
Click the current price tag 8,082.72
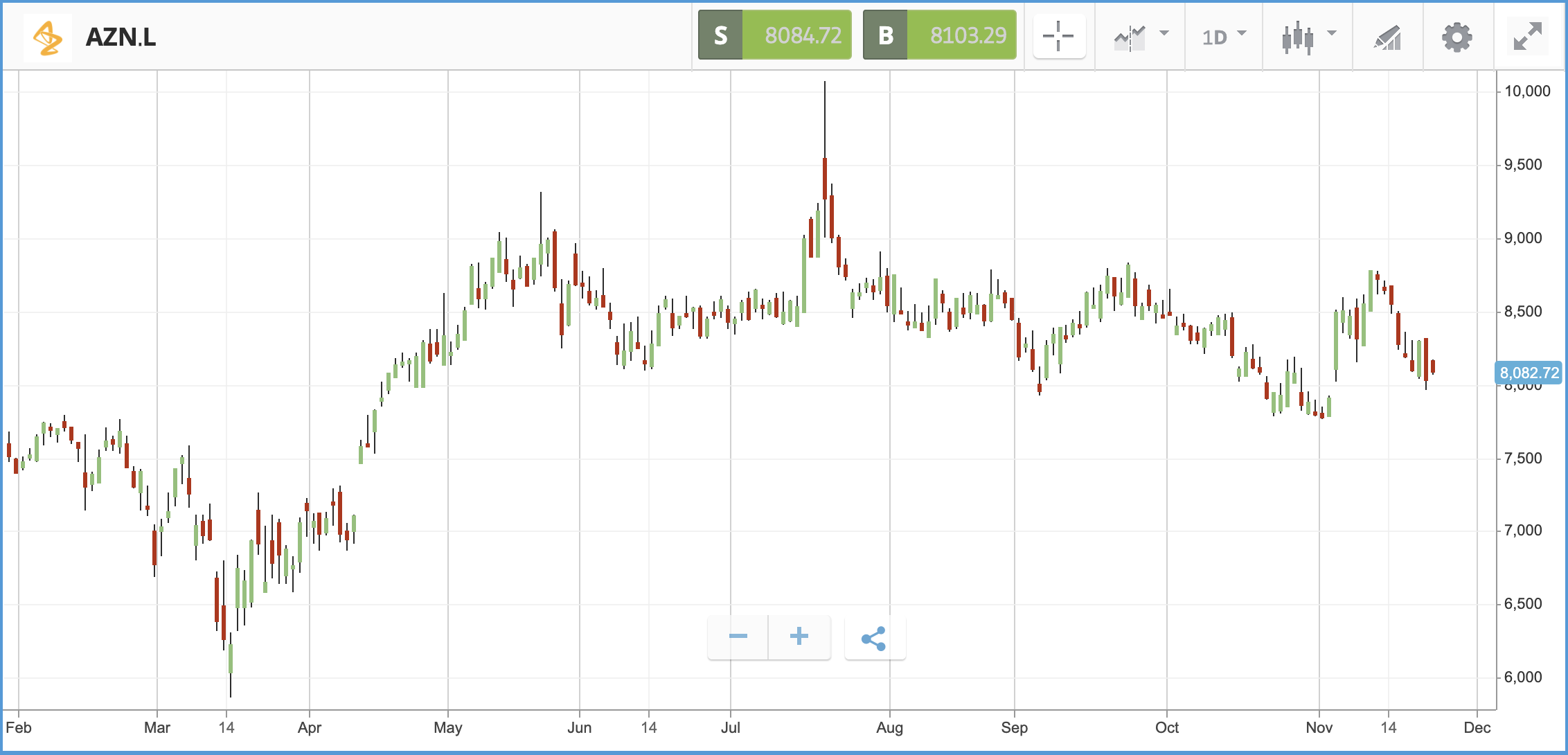coord(1529,373)
